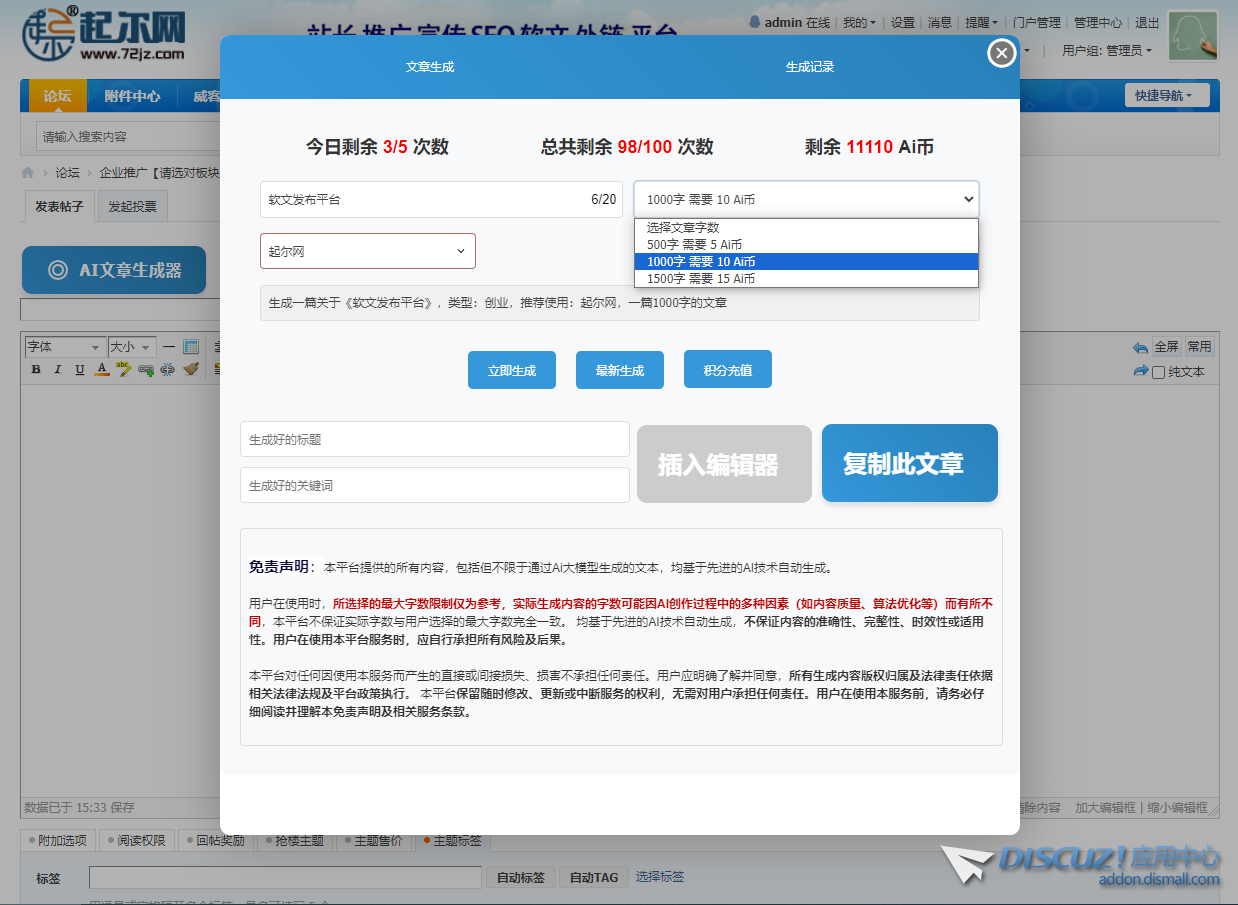The height and width of the screenshot is (905, 1238).
Task: Click the Bold formatting icon
Action: point(36,369)
